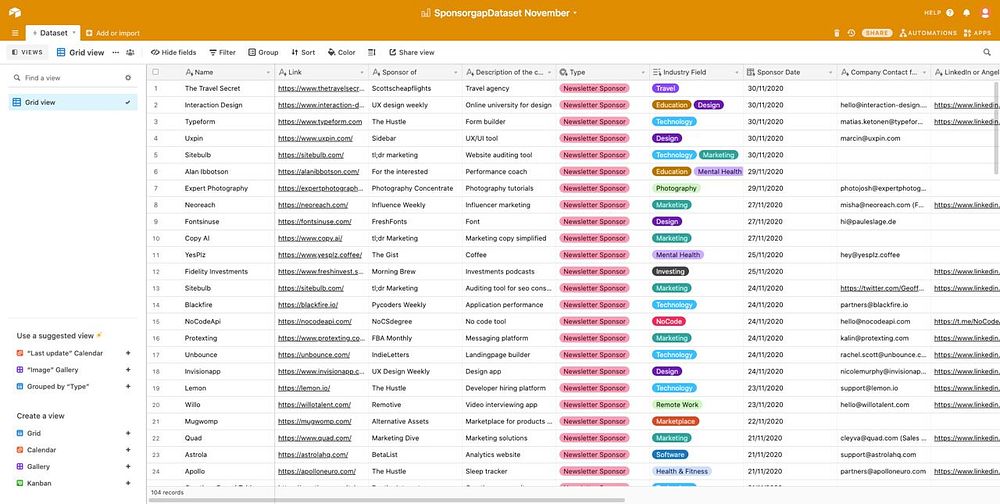This screenshot has width=1000, height=504.
Task: Add a new Kanban view with plus
Action: [128, 483]
